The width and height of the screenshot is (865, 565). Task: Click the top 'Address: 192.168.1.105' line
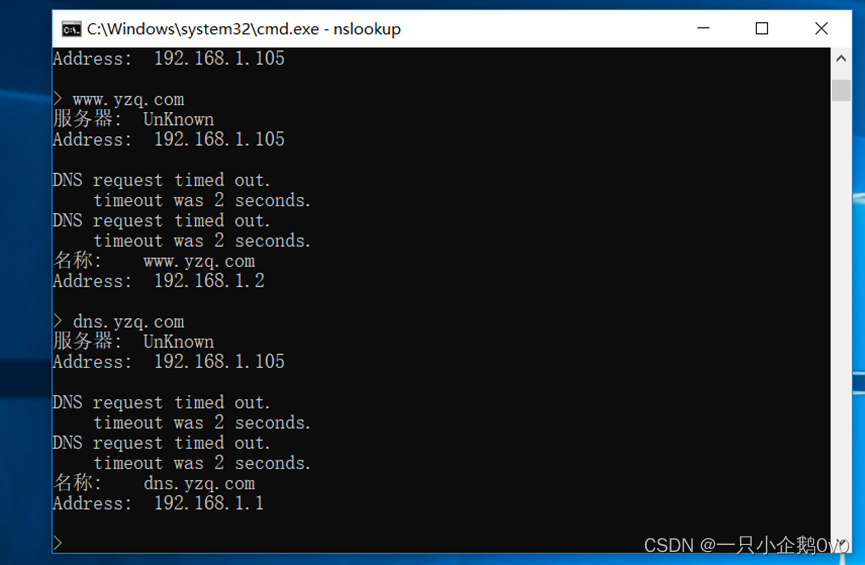(169, 58)
